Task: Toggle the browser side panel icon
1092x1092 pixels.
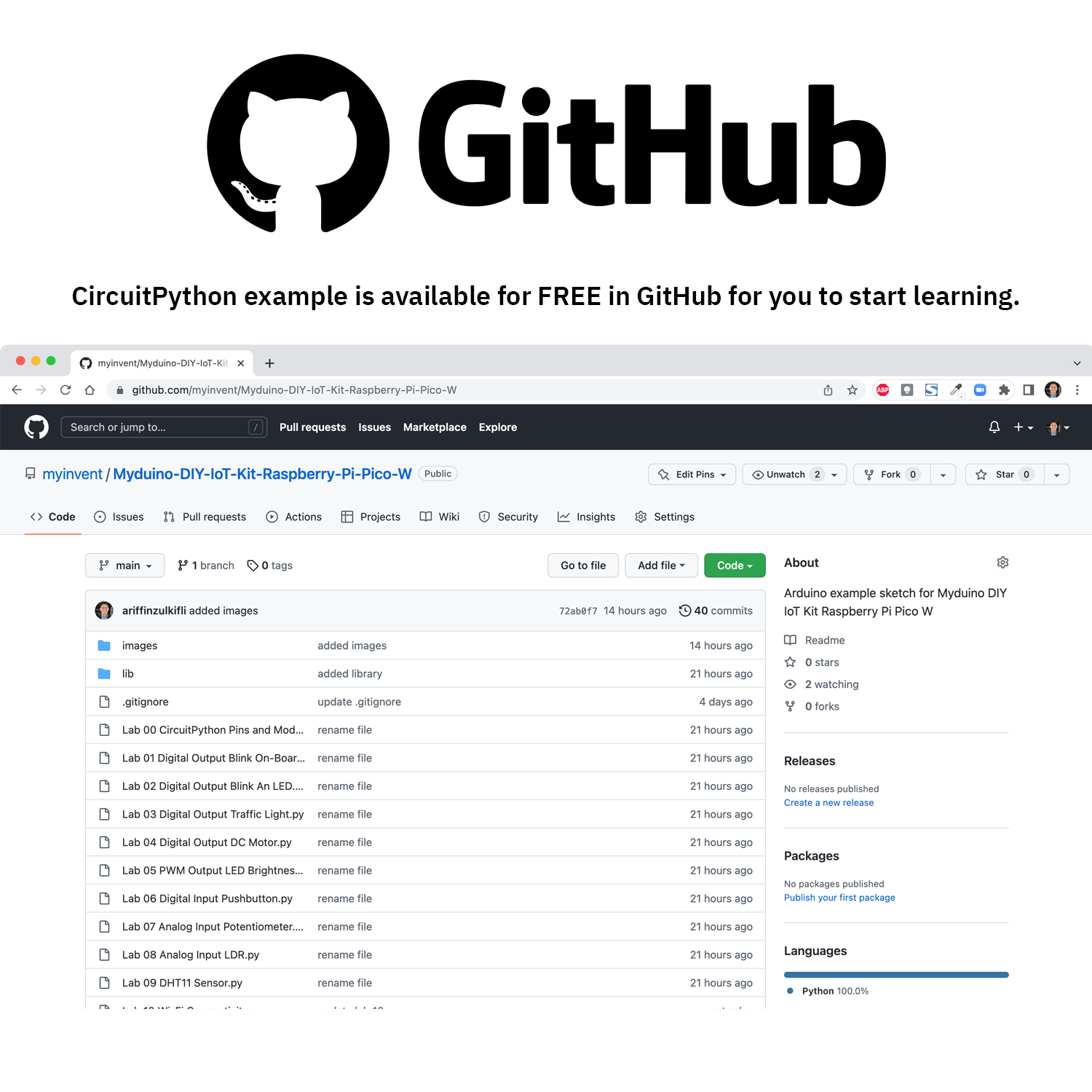Action: click(x=1029, y=390)
